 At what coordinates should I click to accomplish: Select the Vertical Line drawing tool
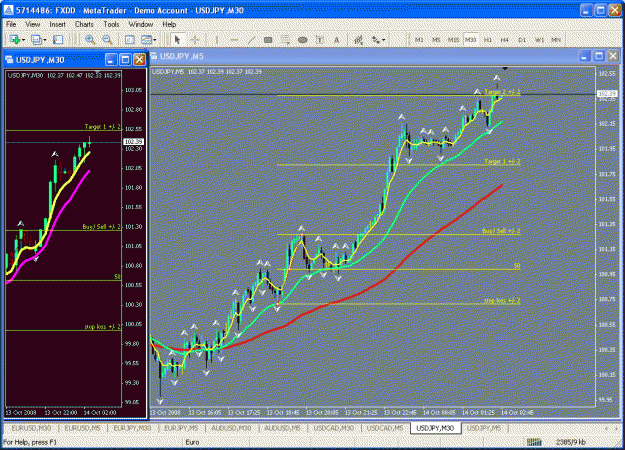pos(217,39)
